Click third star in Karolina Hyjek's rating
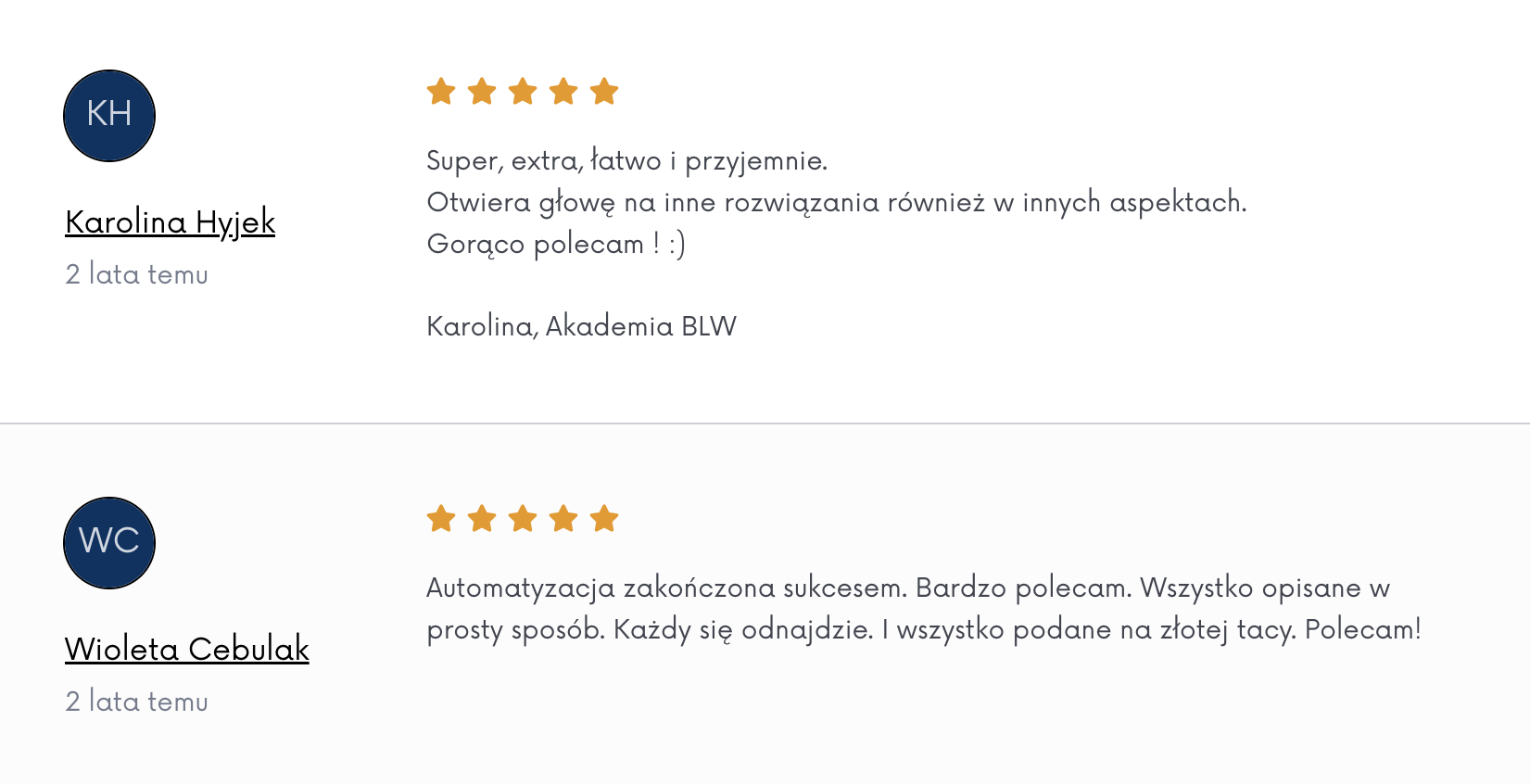The image size is (1530, 784). pyautogui.click(x=523, y=92)
